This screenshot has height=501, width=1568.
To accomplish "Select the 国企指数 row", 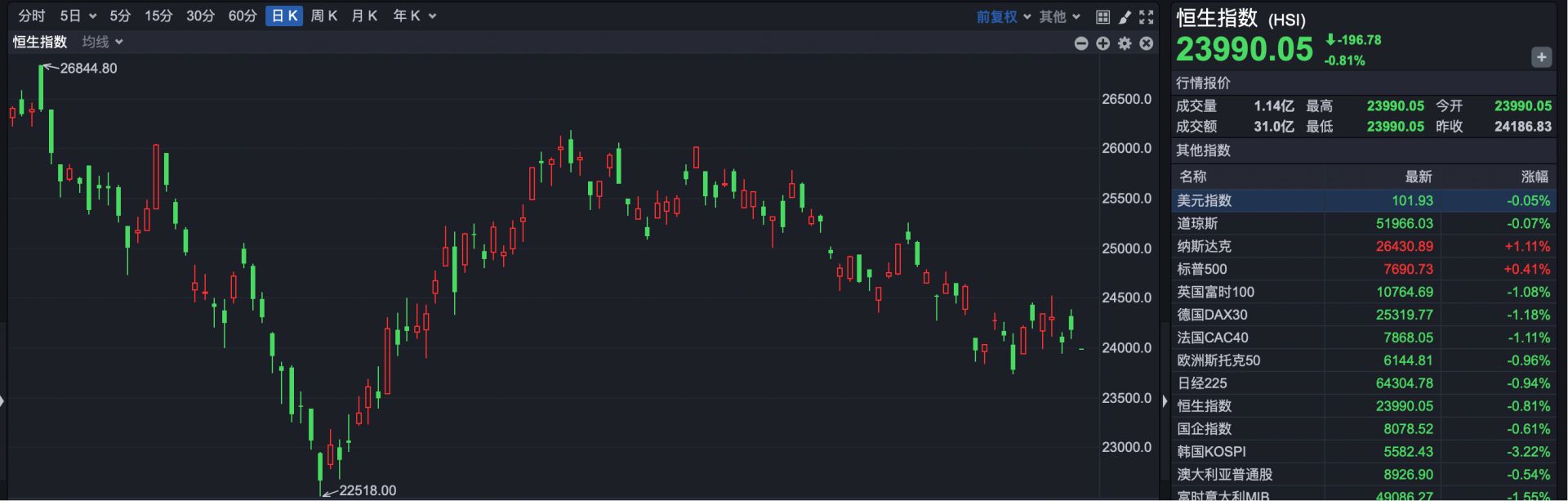I will coord(1364,429).
